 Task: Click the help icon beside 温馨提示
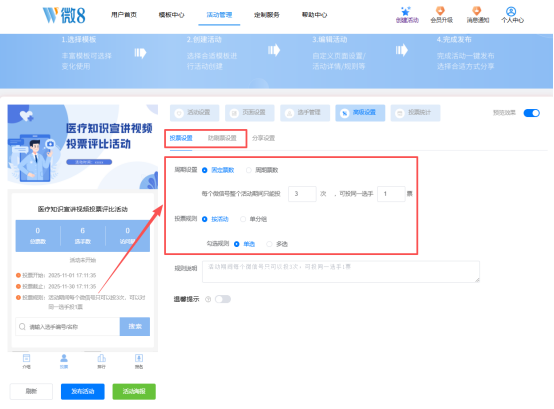pyautogui.click(x=208, y=300)
